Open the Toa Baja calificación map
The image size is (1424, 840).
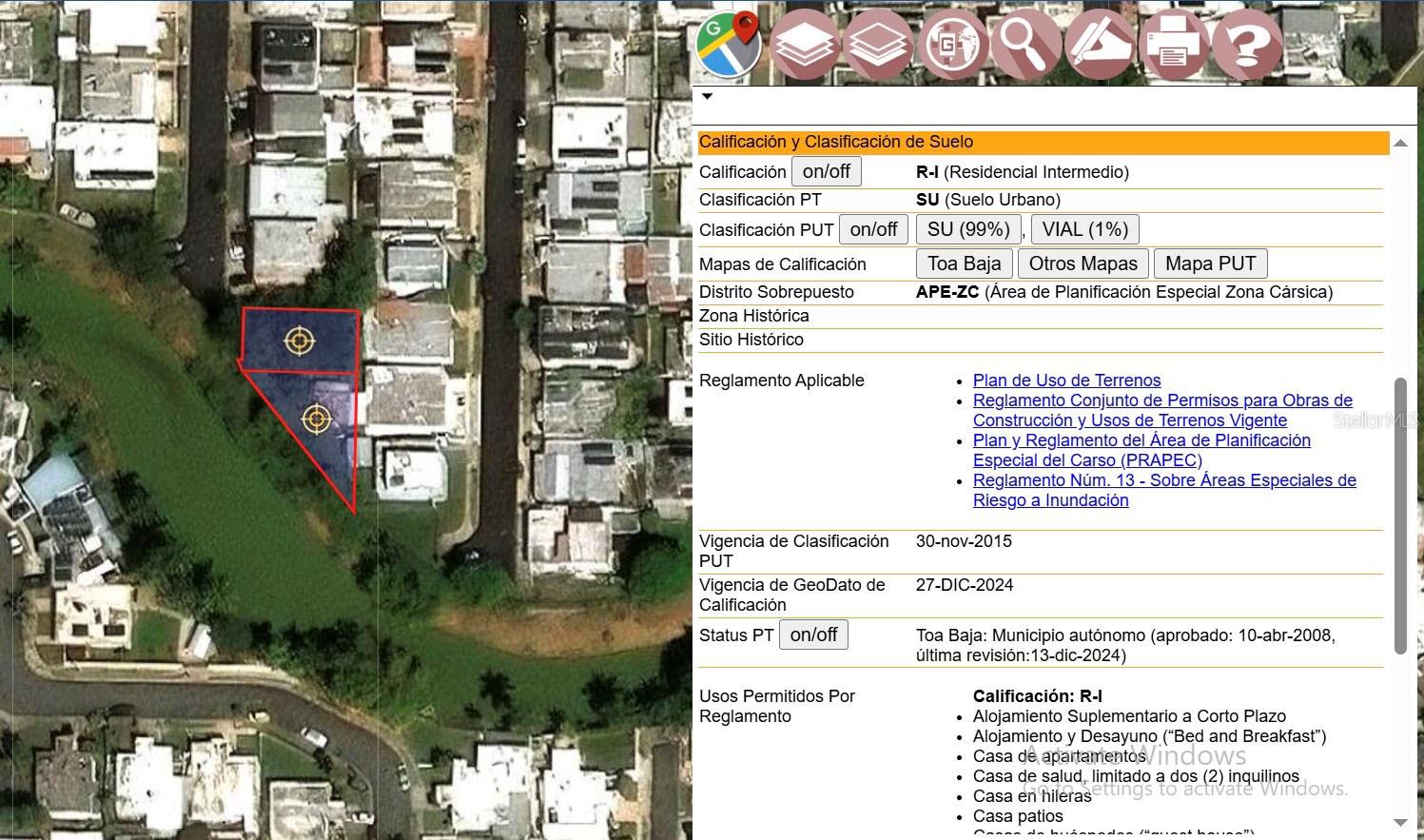[965, 264]
